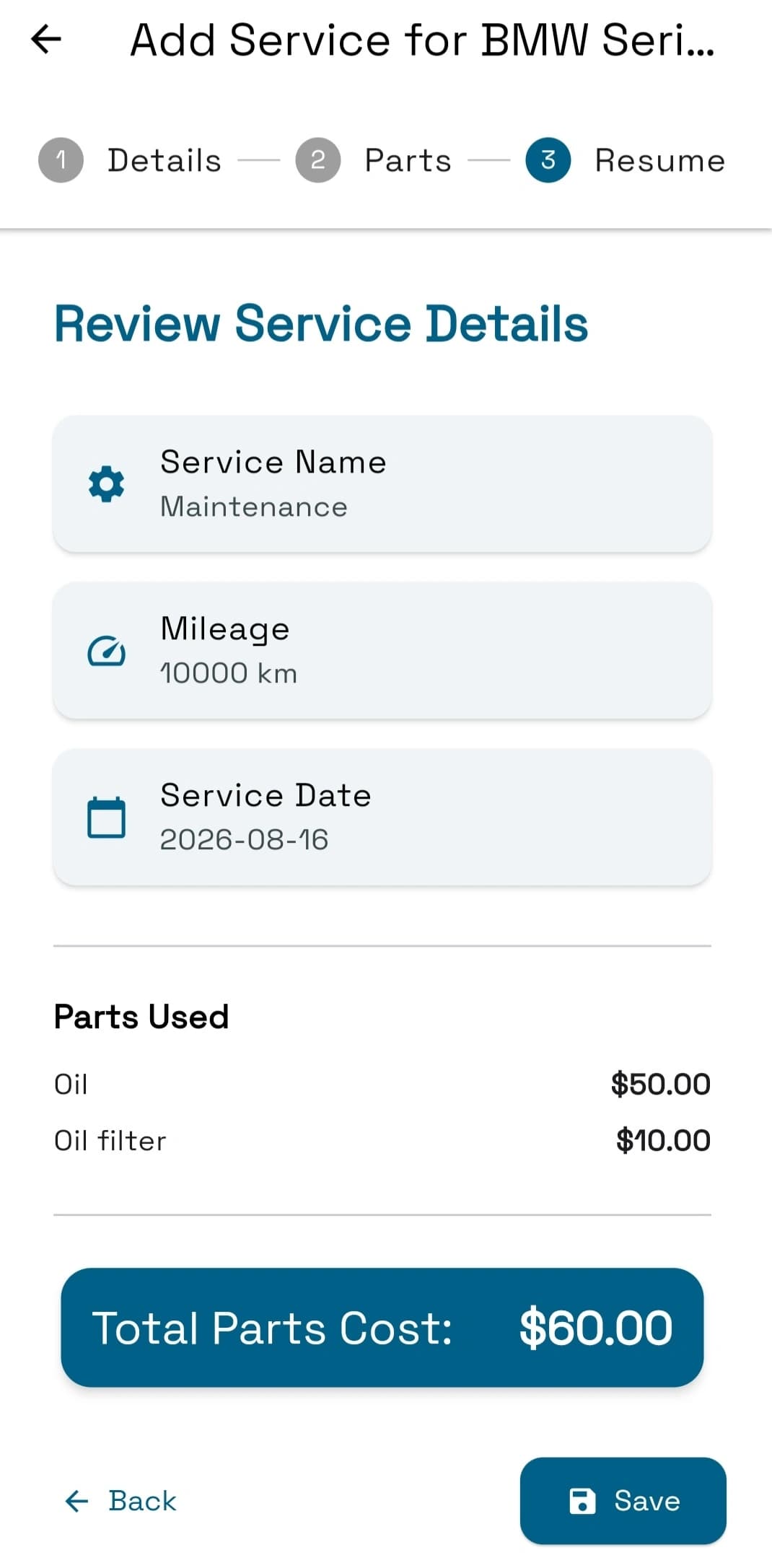Image resolution: width=772 pixels, height=1568 pixels.
Task: Go to step 1 Details circle
Action: (x=61, y=160)
